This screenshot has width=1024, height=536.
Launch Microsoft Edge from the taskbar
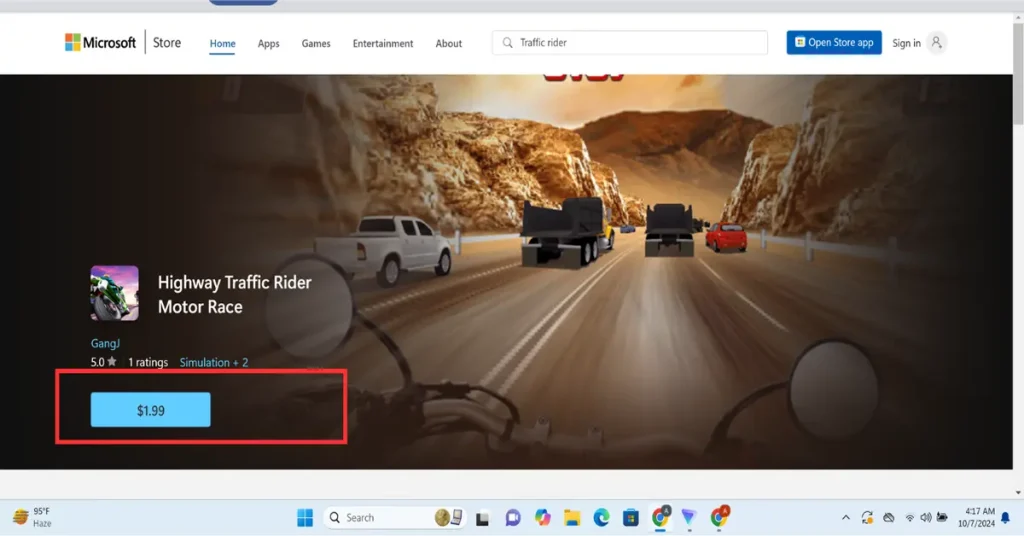[x=601, y=518]
